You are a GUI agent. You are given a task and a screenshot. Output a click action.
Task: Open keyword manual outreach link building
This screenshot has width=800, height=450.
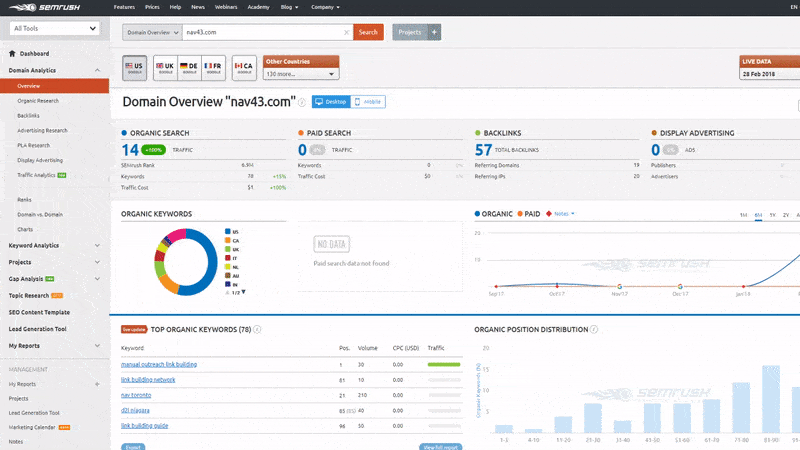pos(159,364)
